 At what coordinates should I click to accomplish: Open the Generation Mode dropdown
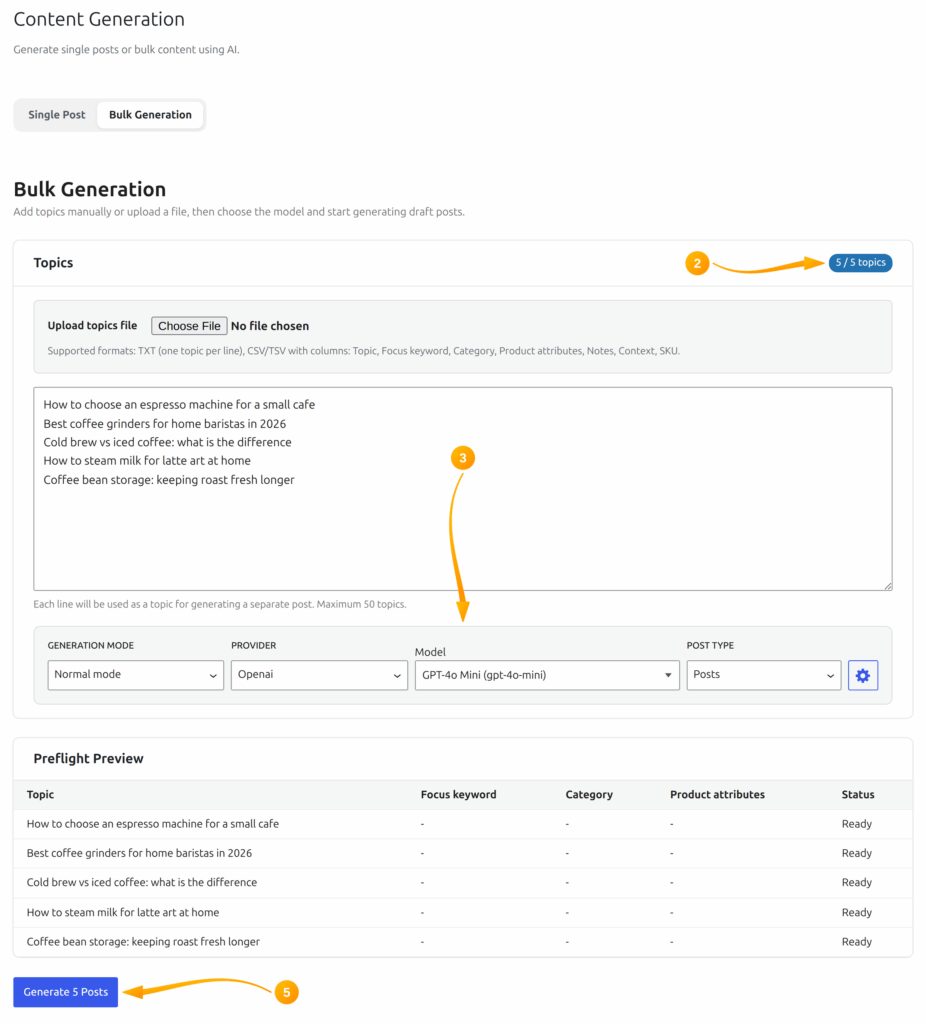pos(135,675)
